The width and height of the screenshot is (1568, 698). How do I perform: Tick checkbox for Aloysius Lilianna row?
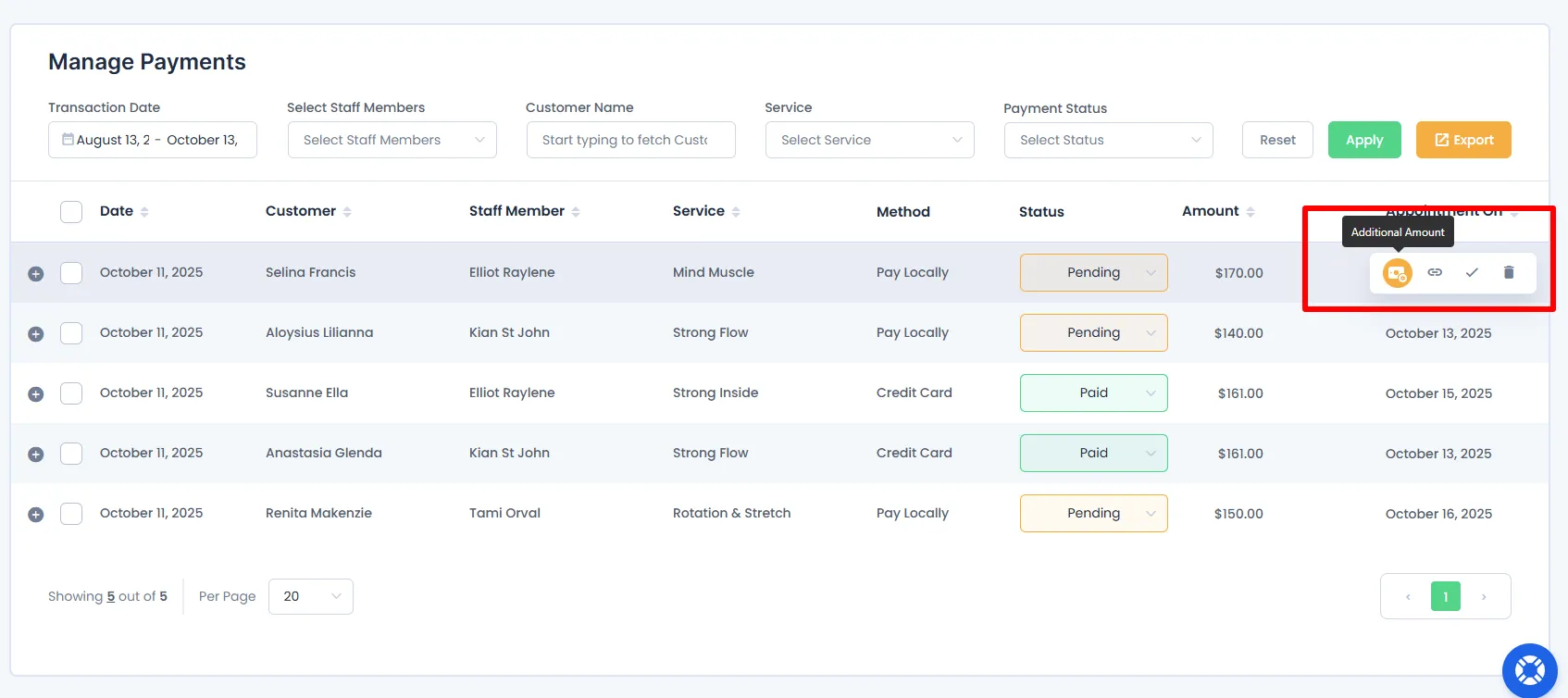point(71,333)
